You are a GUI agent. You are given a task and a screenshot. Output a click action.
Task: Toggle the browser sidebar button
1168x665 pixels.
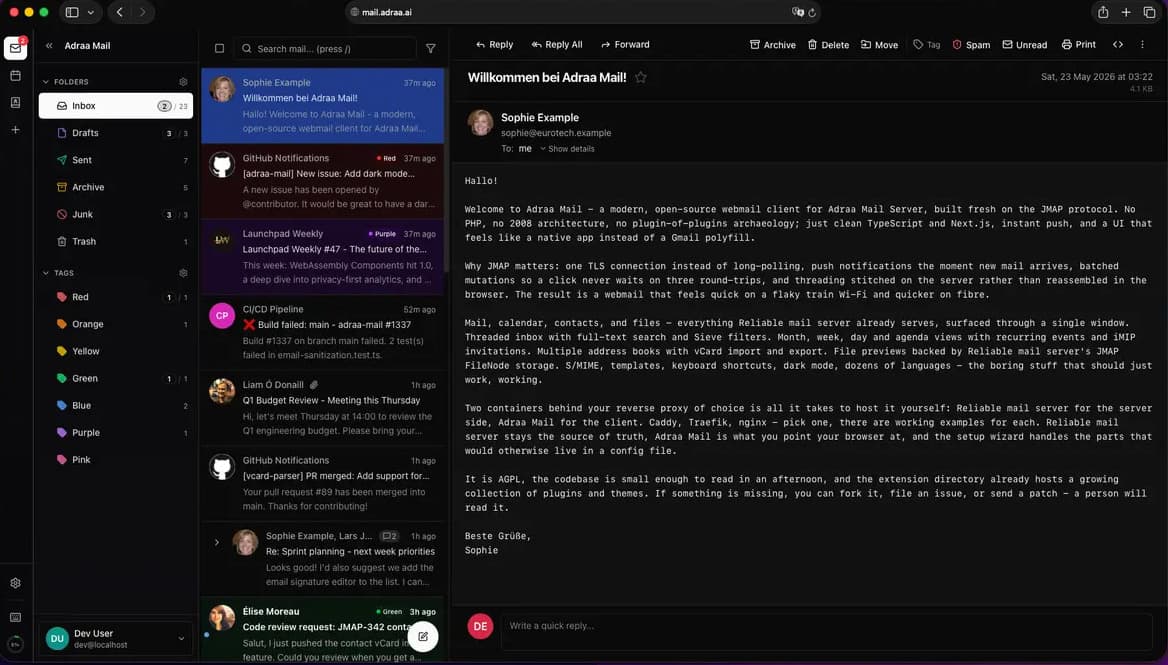tap(72, 12)
